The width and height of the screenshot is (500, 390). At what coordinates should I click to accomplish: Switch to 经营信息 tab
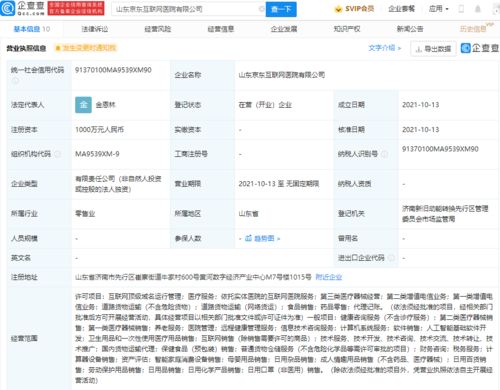pyautogui.click(x=221, y=29)
